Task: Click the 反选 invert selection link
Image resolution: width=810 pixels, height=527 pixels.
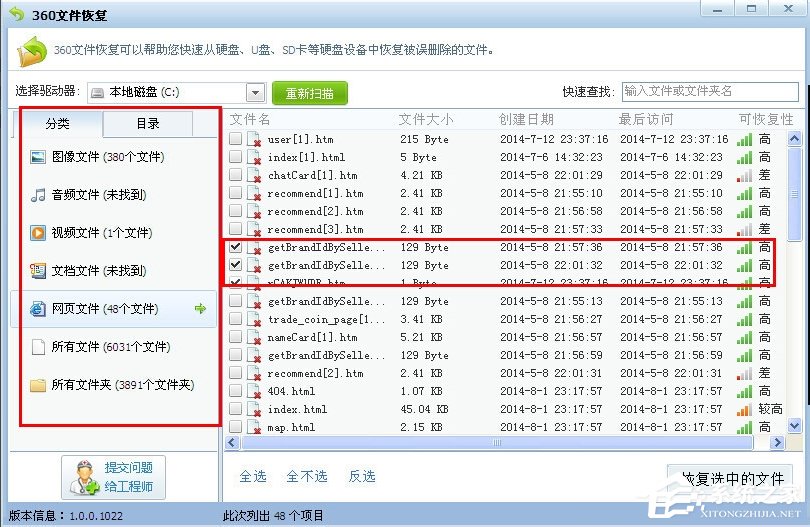Action: point(362,476)
